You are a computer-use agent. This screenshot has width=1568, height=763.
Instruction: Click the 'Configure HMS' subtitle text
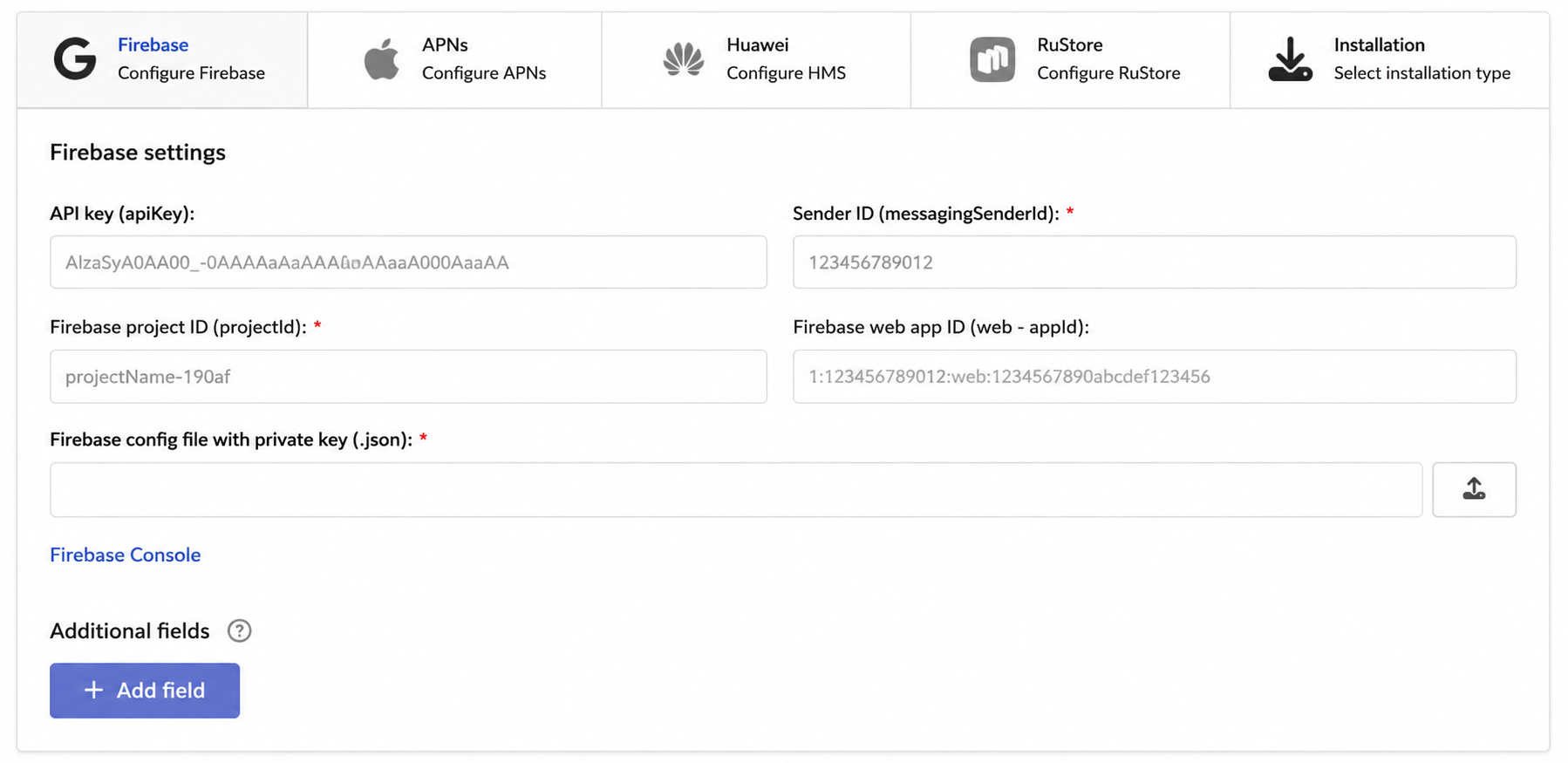pos(786,73)
